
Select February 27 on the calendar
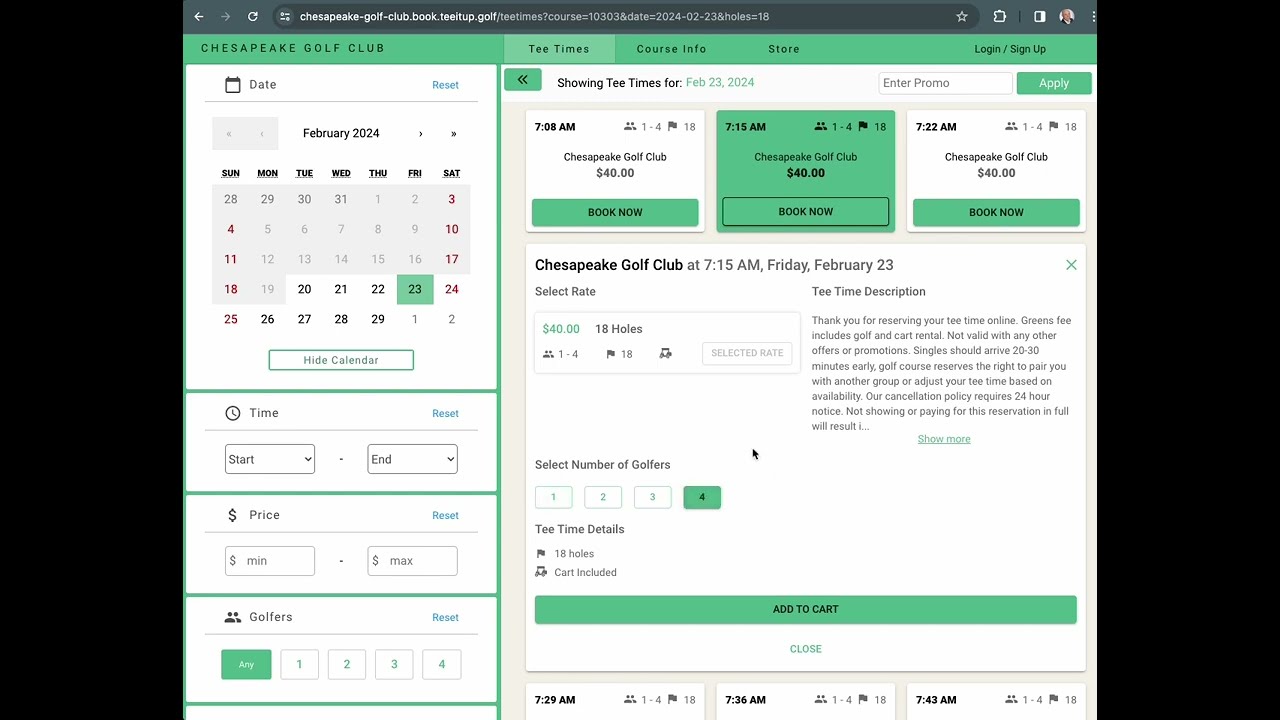(x=304, y=319)
